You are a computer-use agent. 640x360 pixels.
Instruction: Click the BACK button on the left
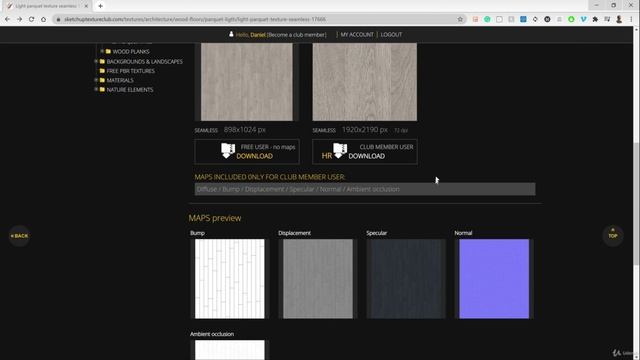point(19,236)
